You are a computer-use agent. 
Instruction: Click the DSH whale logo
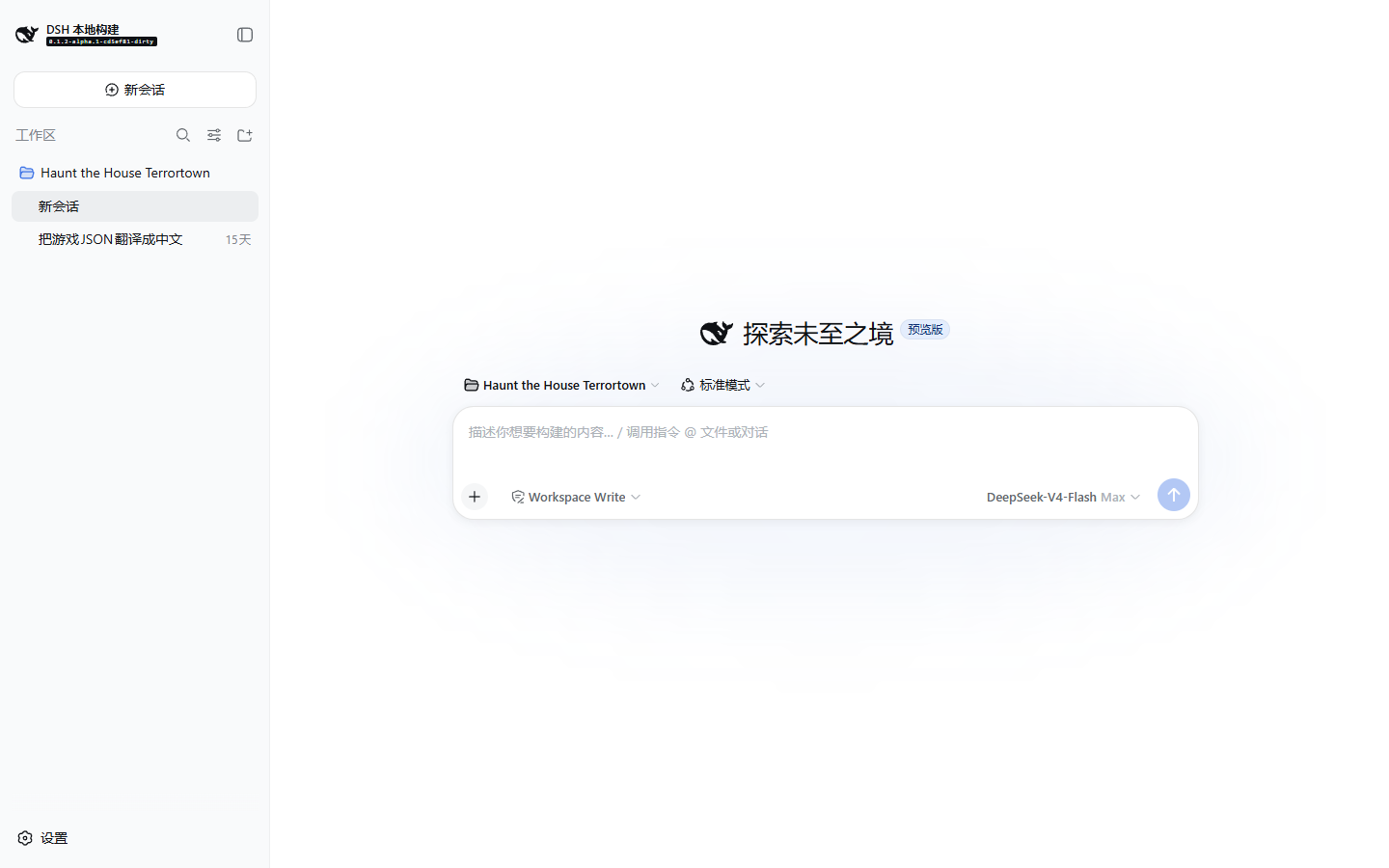(27, 35)
